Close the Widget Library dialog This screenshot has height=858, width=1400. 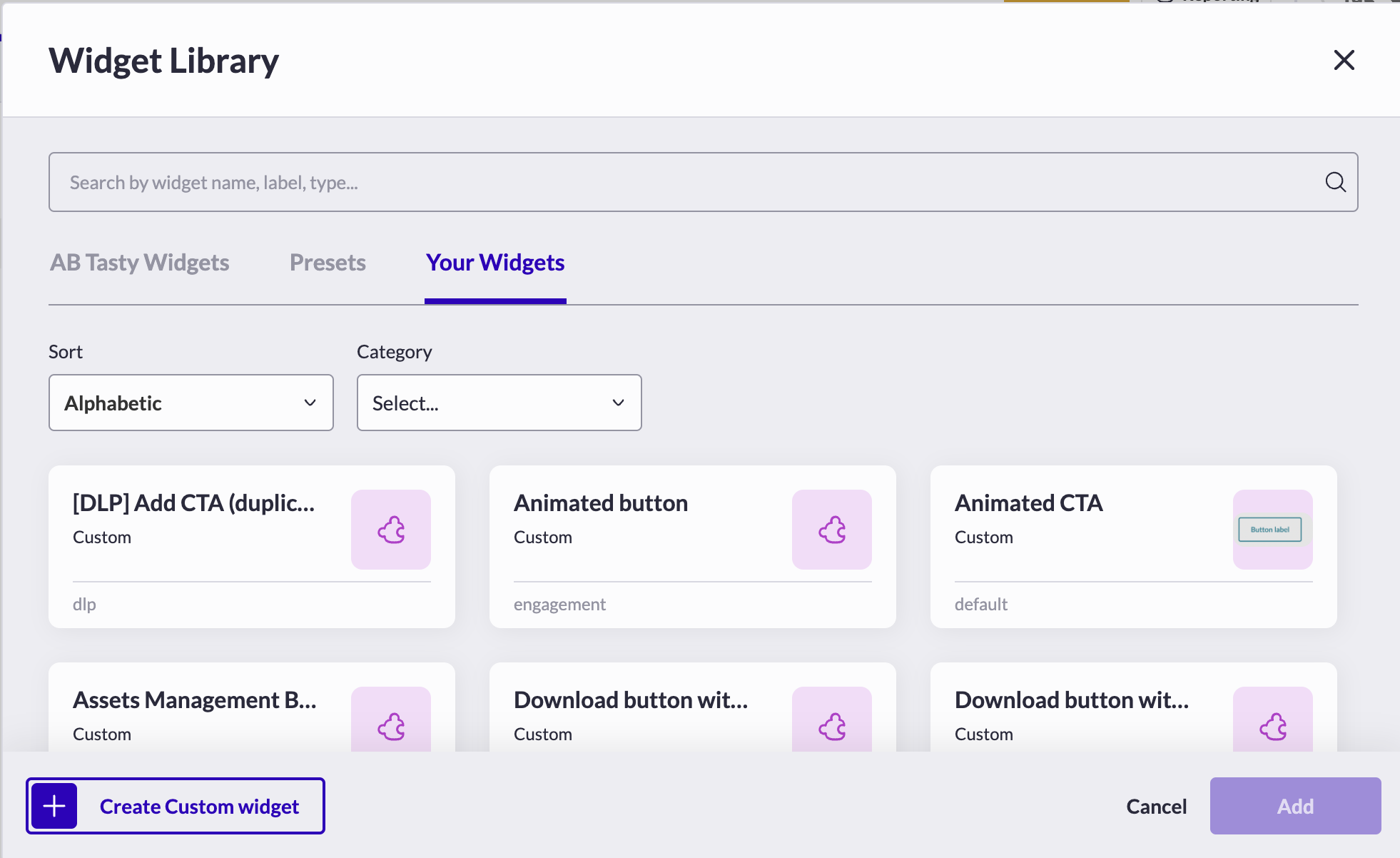tap(1344, 60)
